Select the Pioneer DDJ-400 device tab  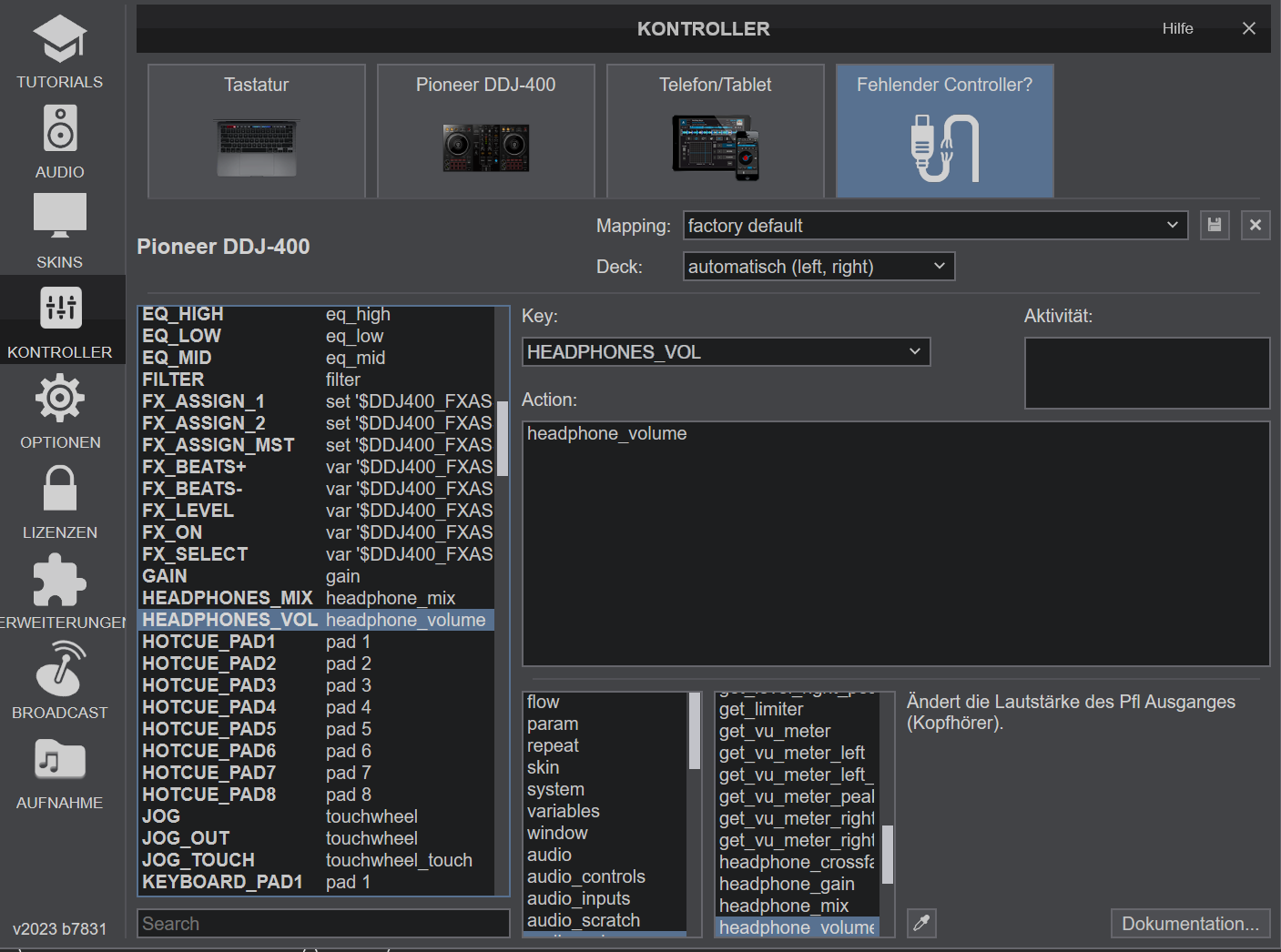click(x=486, y=131)
